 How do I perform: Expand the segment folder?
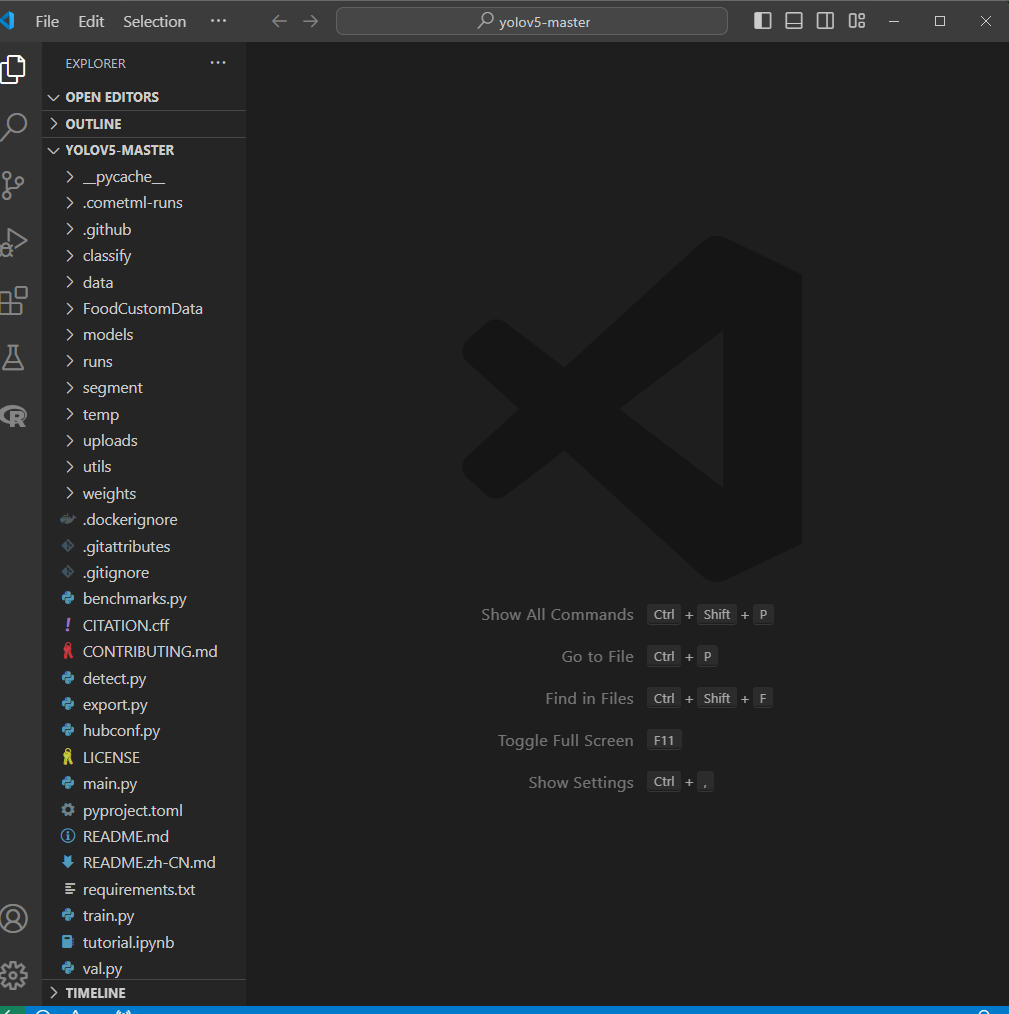coord(144,387)
